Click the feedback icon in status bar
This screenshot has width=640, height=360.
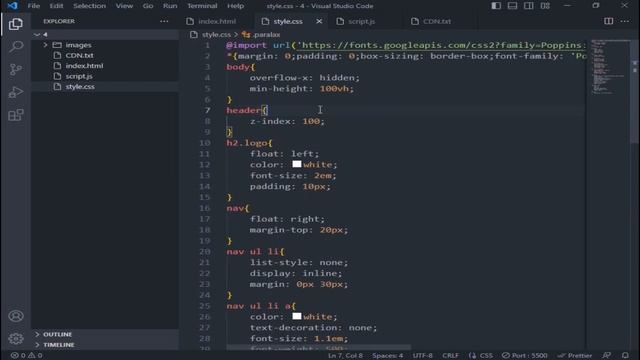(x=607, y=355)
